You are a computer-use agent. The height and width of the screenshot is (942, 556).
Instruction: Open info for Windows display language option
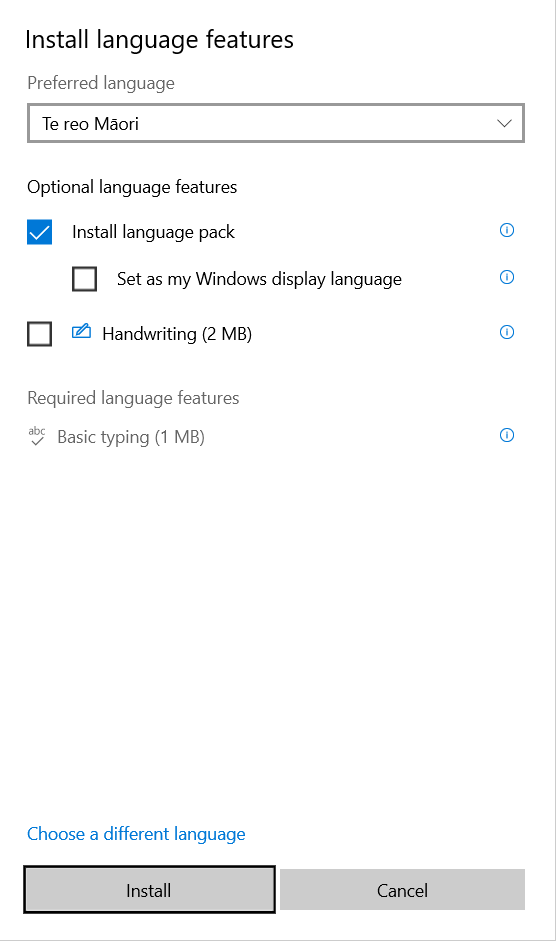(507, 277)
